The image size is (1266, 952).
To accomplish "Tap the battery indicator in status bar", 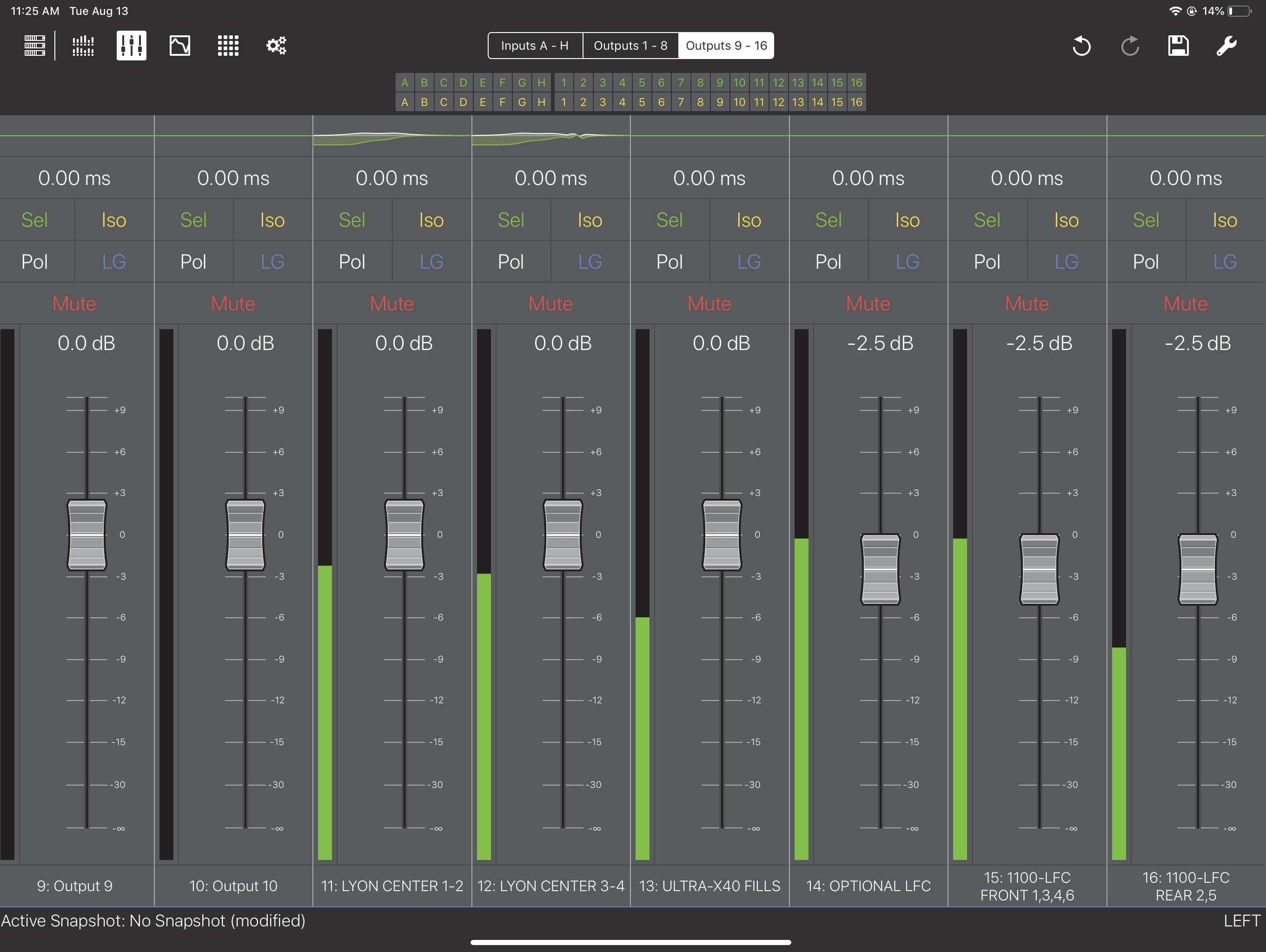I will (1239, 11).
